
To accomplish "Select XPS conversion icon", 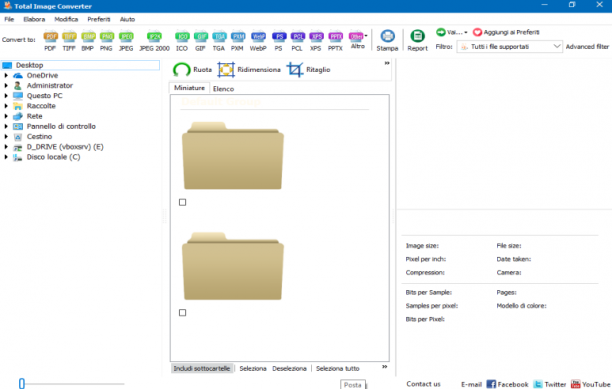I will [x=316, y=41].
